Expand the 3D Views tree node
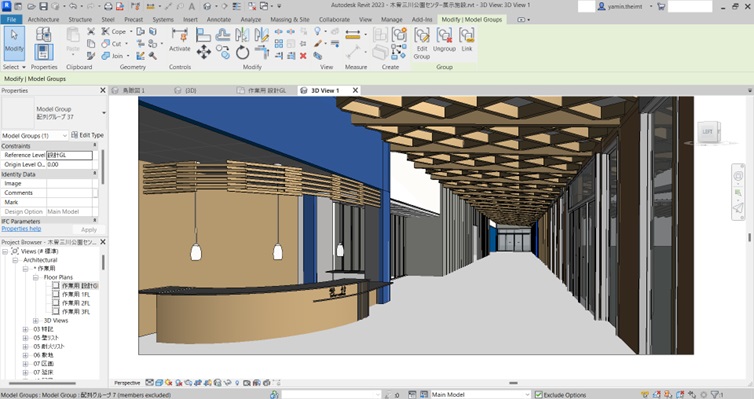The image size is (754, 399). pos(36,321)
